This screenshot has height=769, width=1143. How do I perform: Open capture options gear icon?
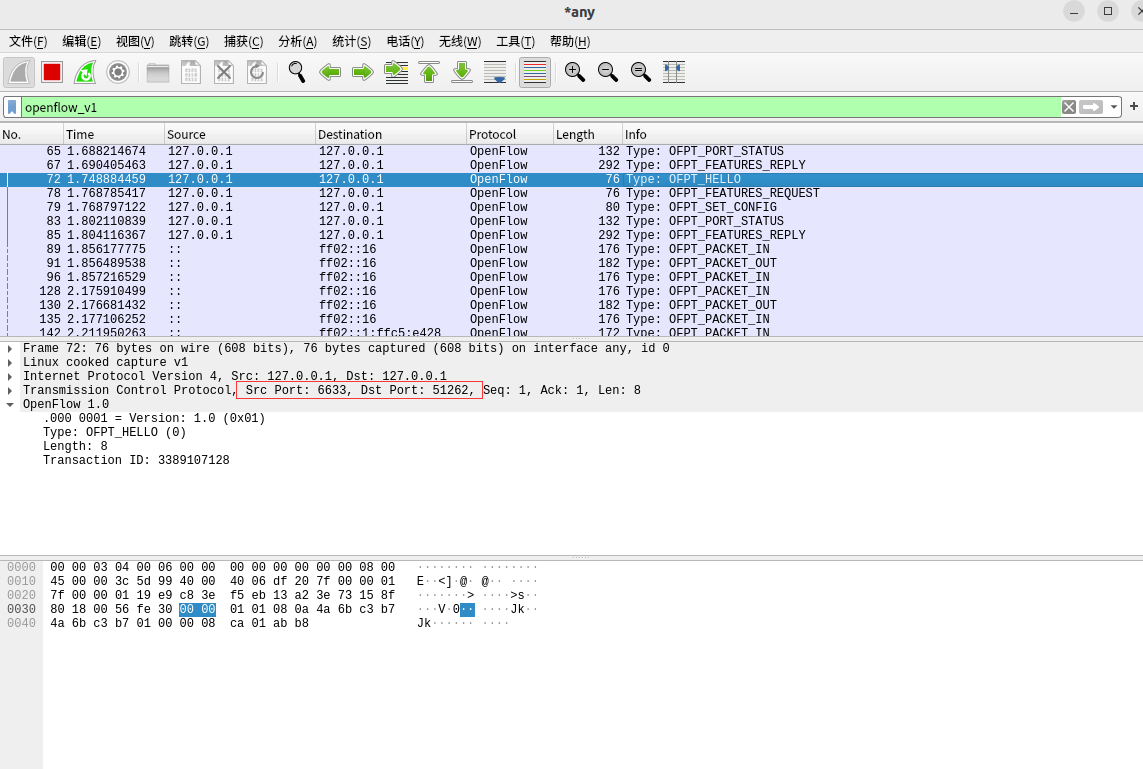[117, 72]
